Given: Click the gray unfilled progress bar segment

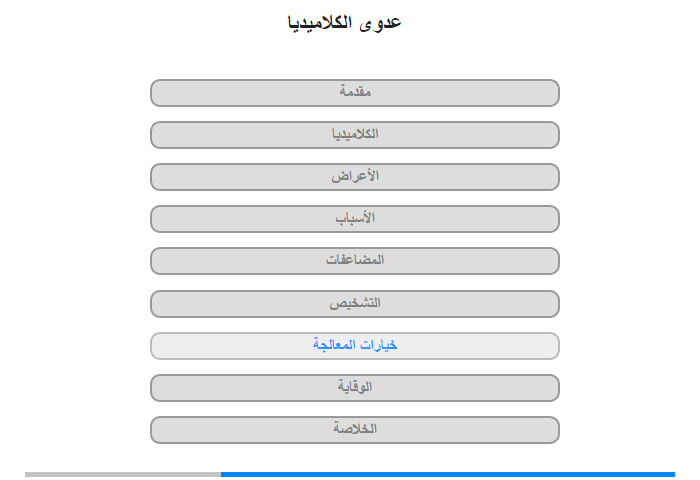Looking at the screenshot, I should tap(123, 474).
